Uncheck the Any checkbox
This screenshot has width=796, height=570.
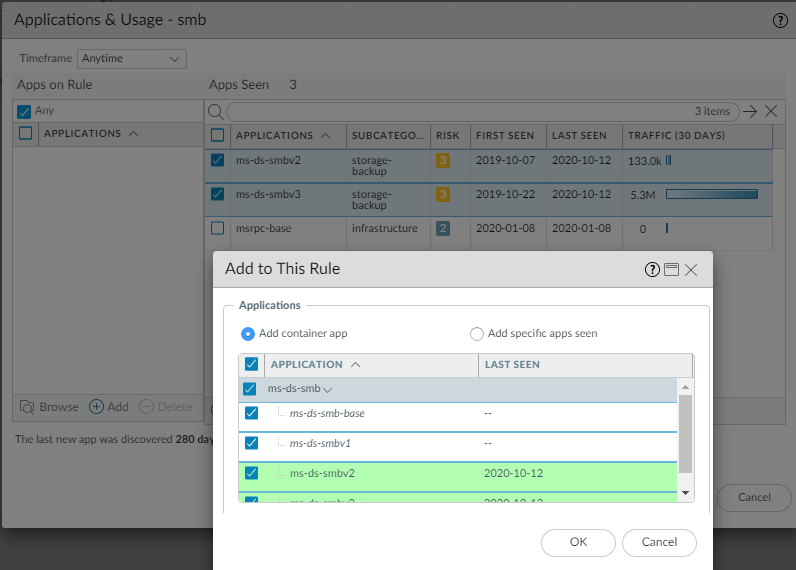[25, 111]
